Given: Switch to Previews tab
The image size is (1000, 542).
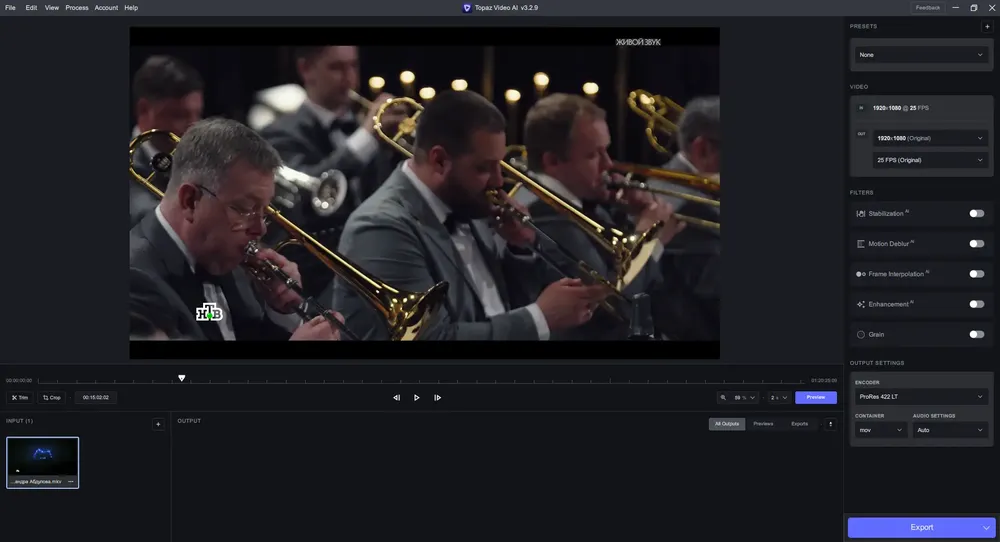Looking at the screenshot, I should [763, 424].
